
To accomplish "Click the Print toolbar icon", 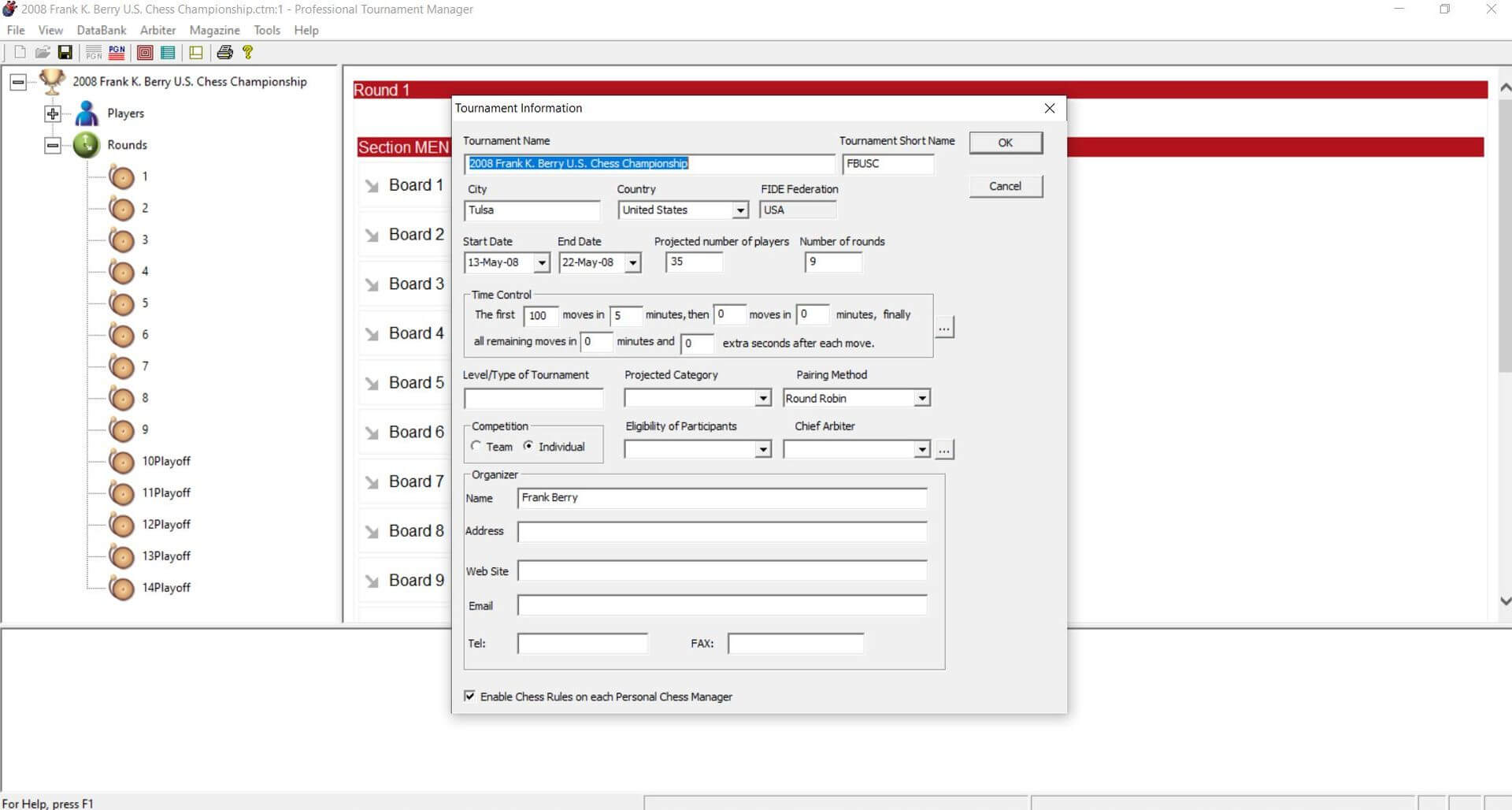I will pyautogui.click(x=224, y=53).
